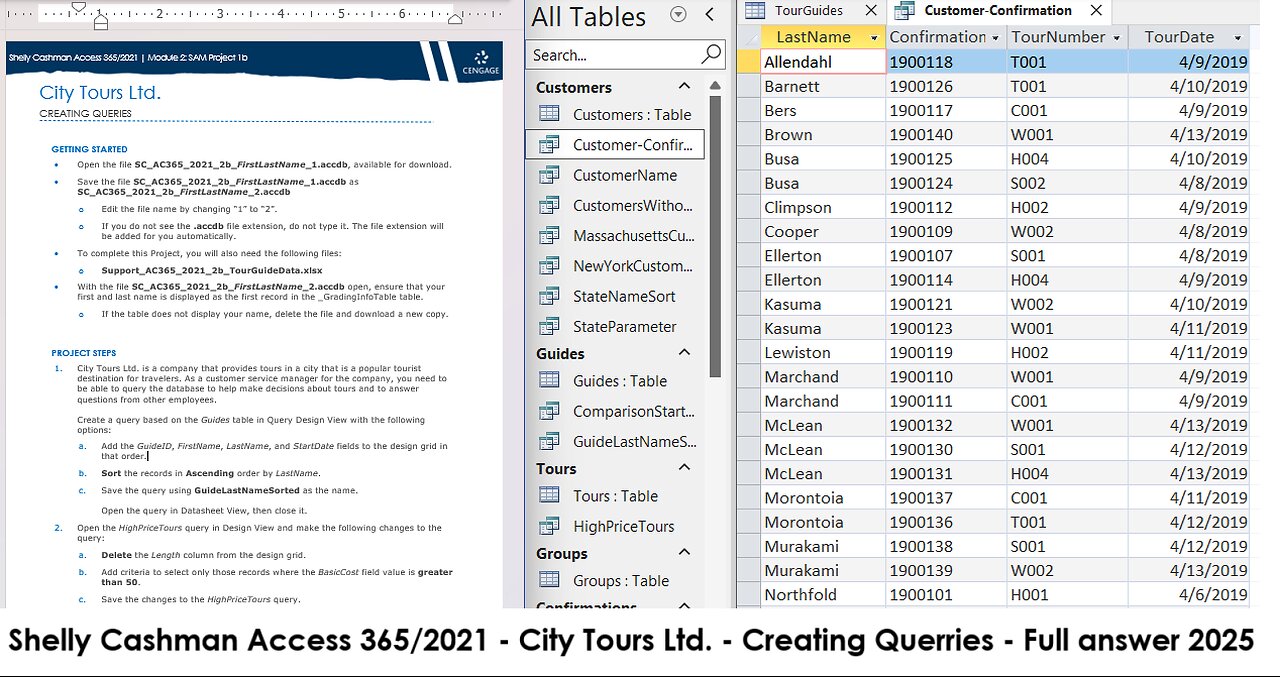
Task: Collapse the Customers group
Action: tap(684, 87)
